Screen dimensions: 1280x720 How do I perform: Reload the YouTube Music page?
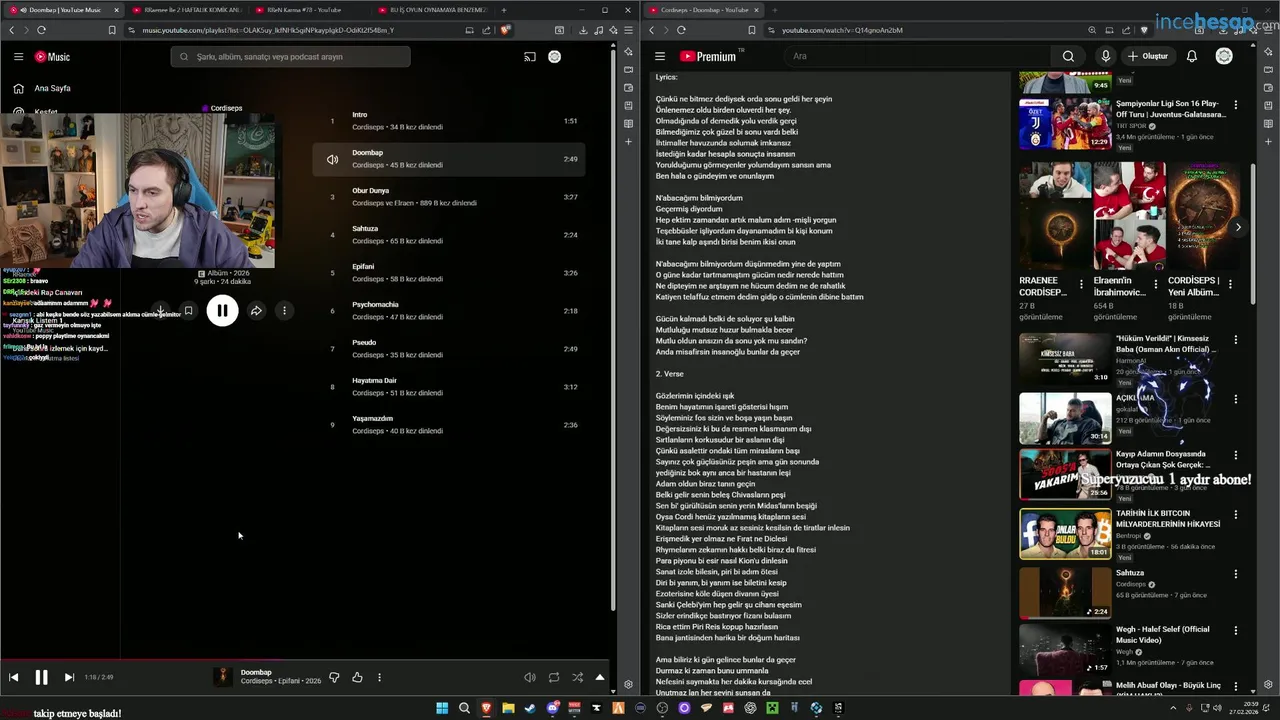(x=41, y=30)
